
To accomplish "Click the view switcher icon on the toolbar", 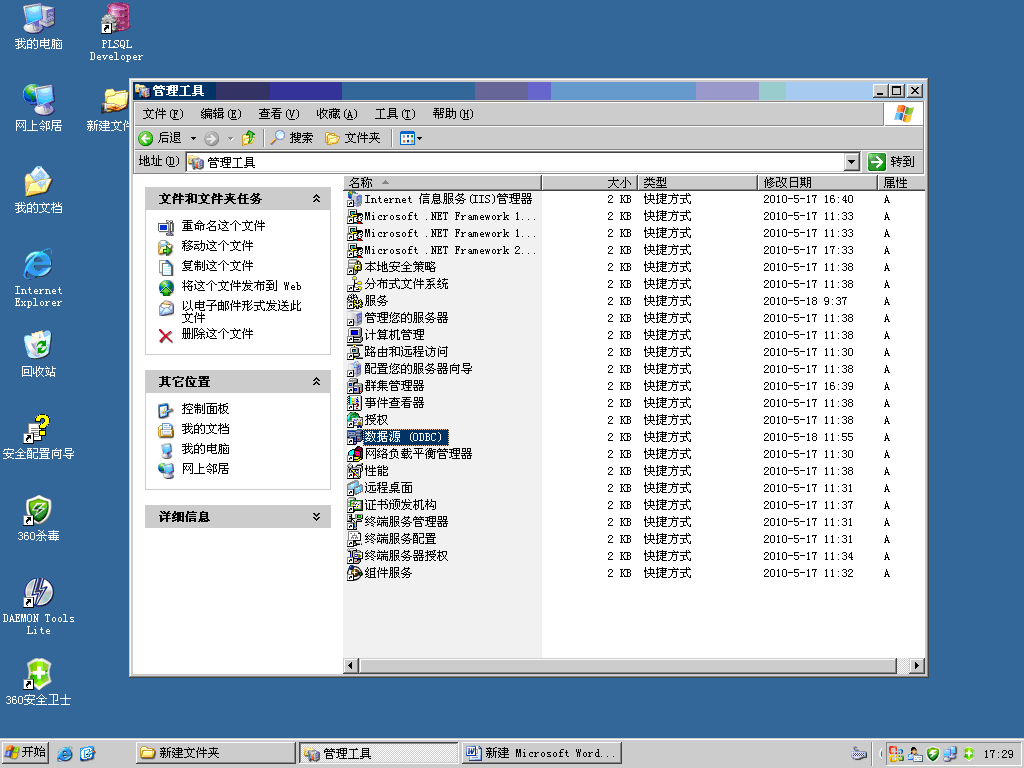I will pyautogui.click(x=409, y=138).
